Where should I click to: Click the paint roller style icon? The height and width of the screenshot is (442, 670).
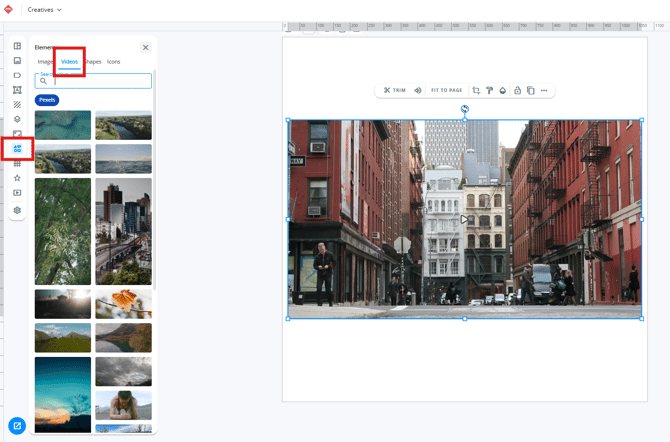pyautogui.click(x=490, y=91)
